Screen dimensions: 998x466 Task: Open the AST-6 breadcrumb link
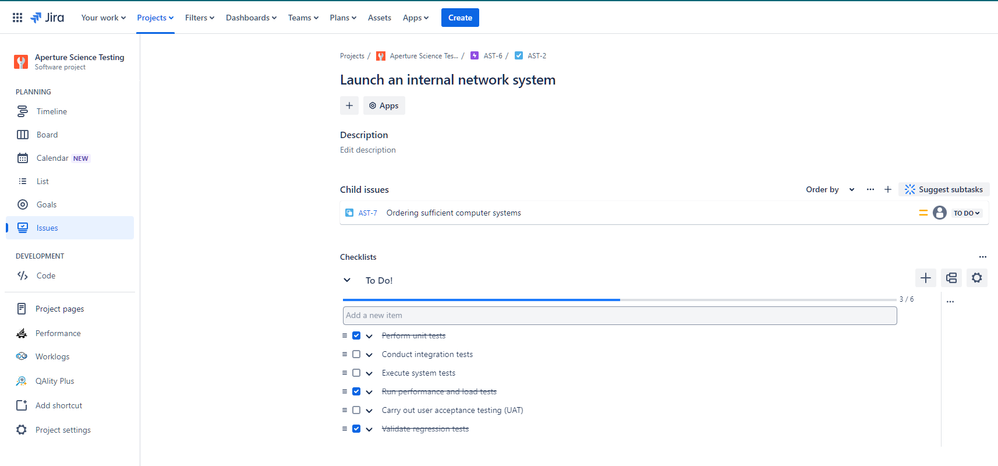coord(493,56)
